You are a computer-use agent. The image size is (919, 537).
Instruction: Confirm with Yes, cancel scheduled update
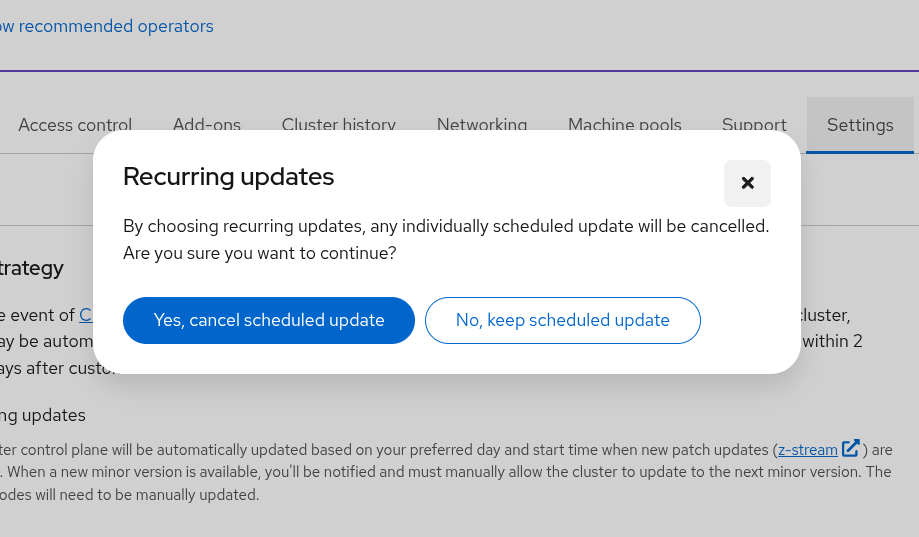[269, 320]
